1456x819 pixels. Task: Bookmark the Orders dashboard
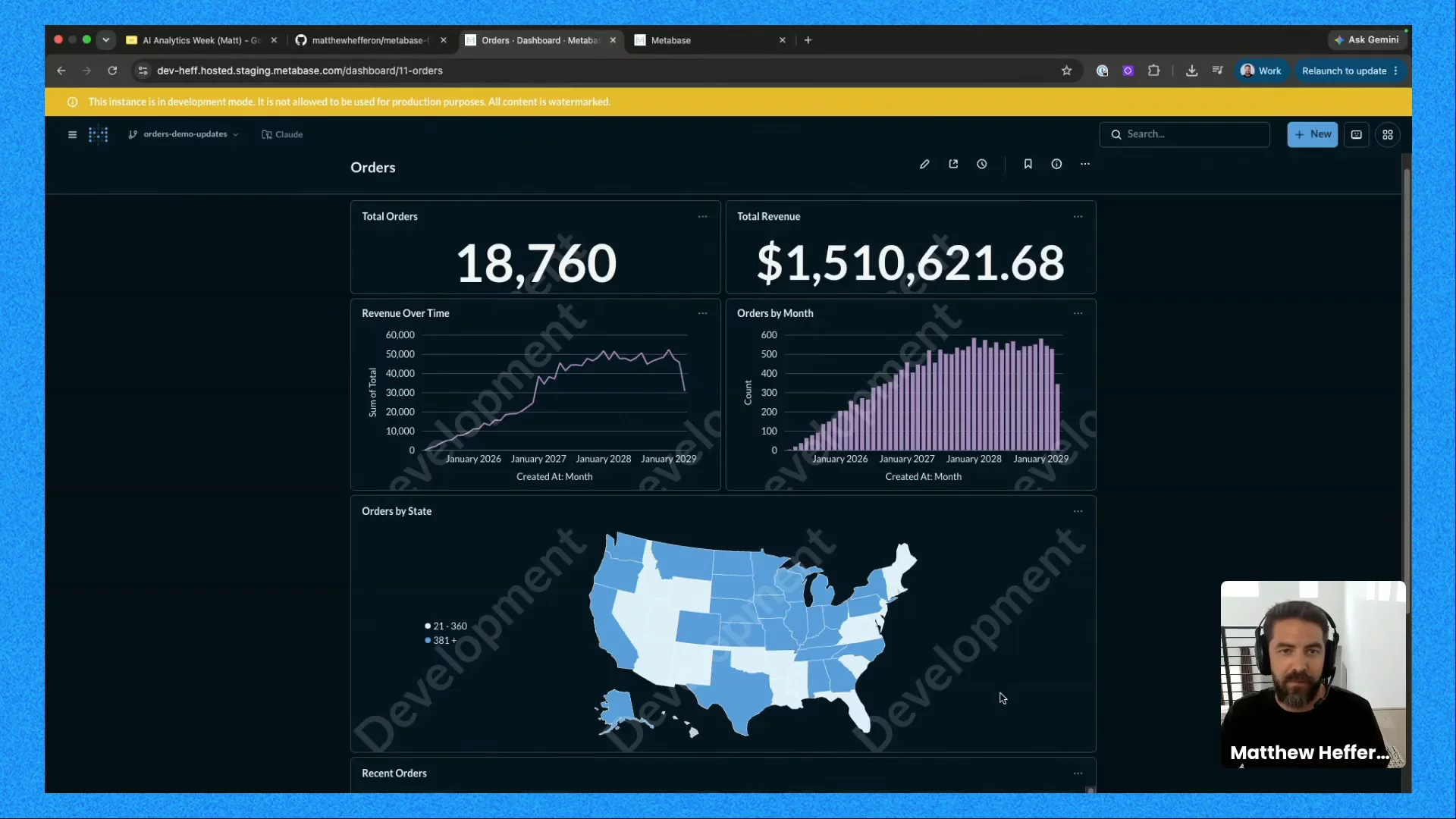point(1028,164)
